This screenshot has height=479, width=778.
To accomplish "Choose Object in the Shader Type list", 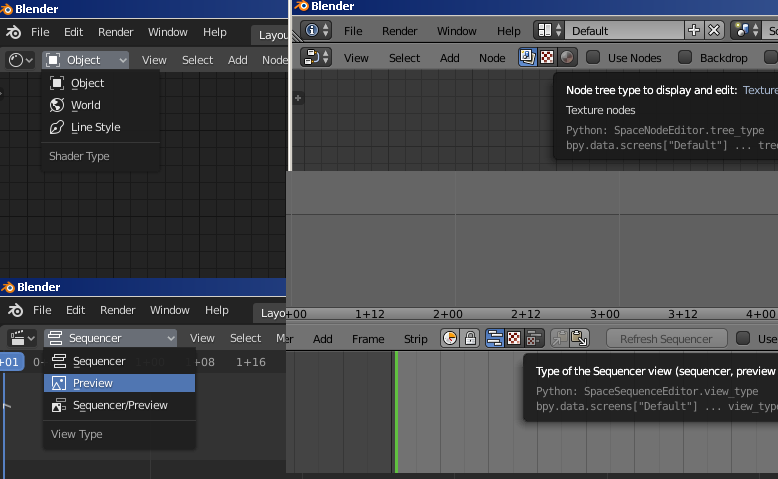I will pos(101,83).
